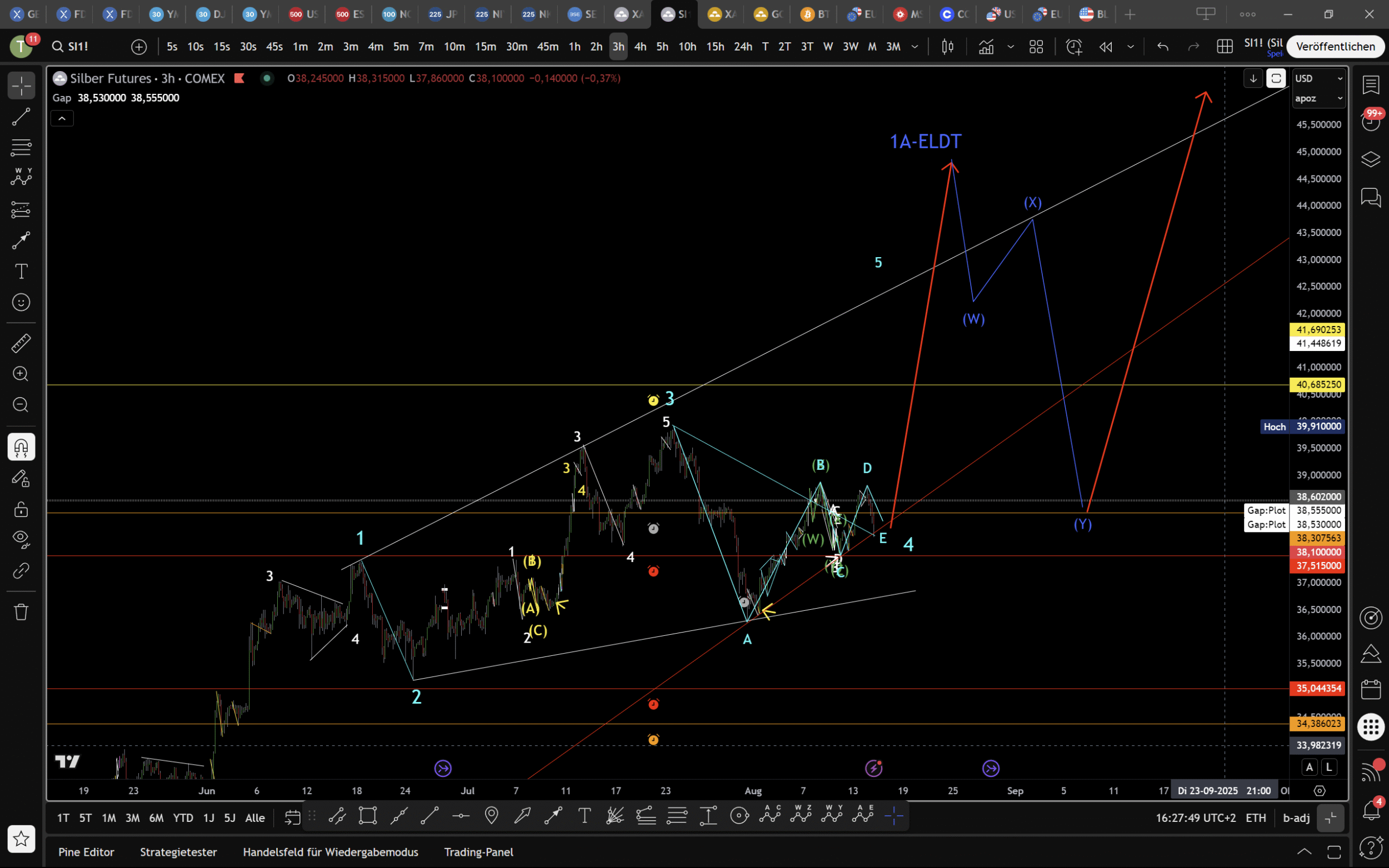Toggle the lock all drawings icon
This screenshot has height=868, width=1389.
pyautogui.click(x=21, y=509)
